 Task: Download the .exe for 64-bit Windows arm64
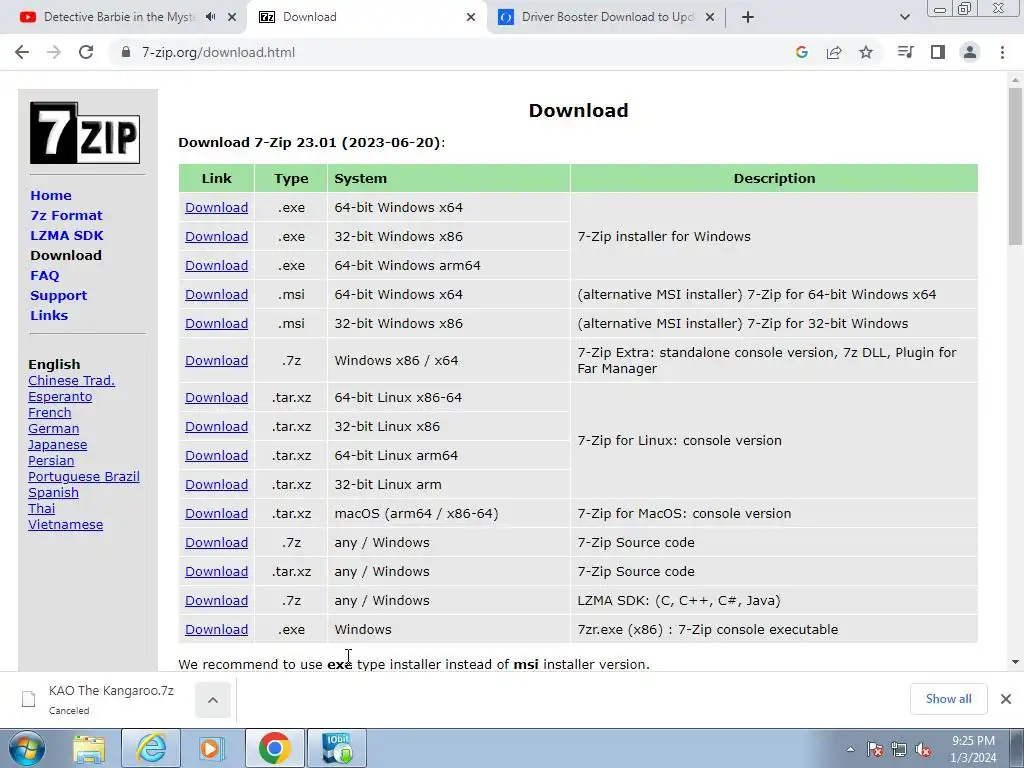click(x=216, y=266)
